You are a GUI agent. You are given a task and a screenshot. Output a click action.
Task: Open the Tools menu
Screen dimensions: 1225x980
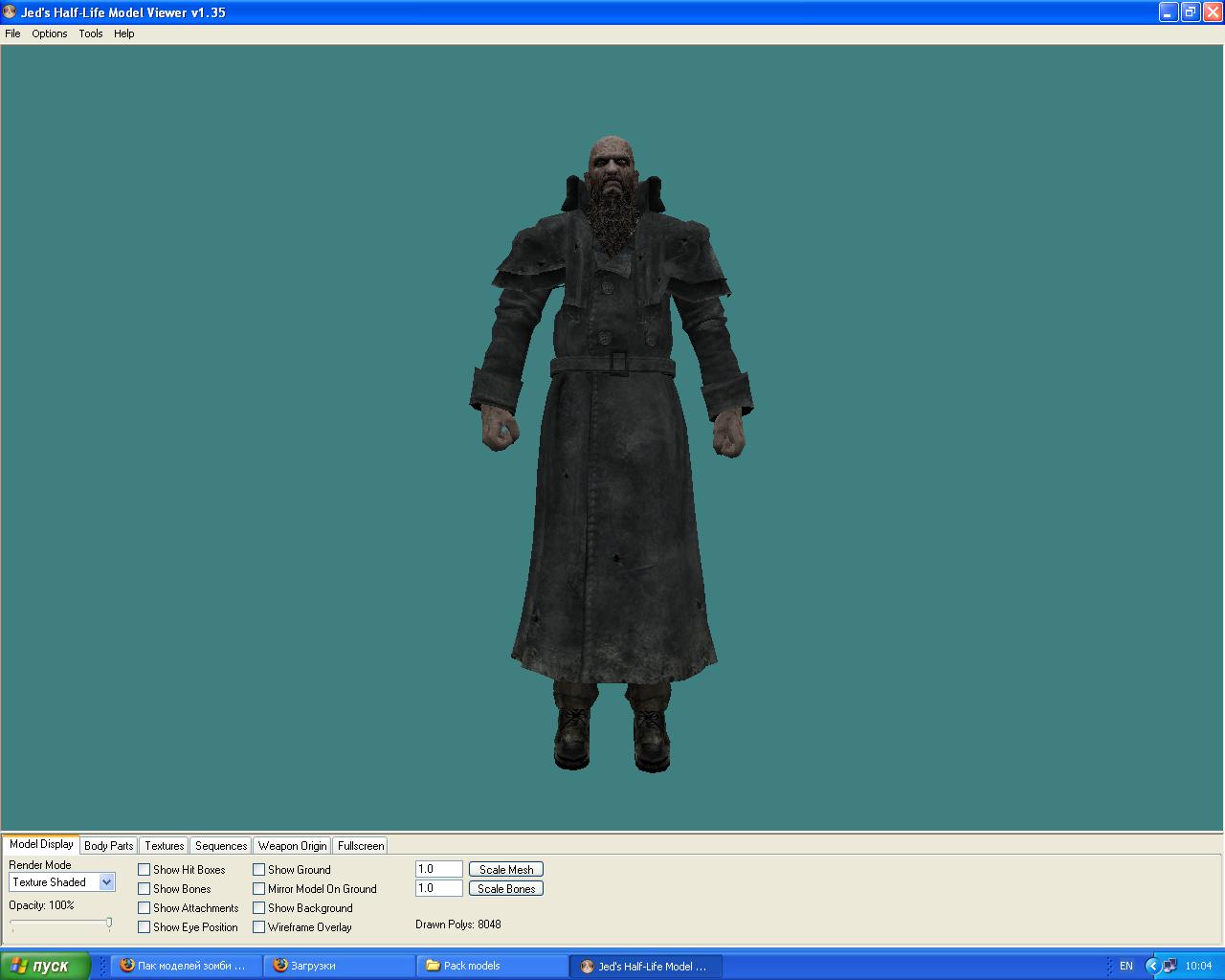click(x=91, y=33)
